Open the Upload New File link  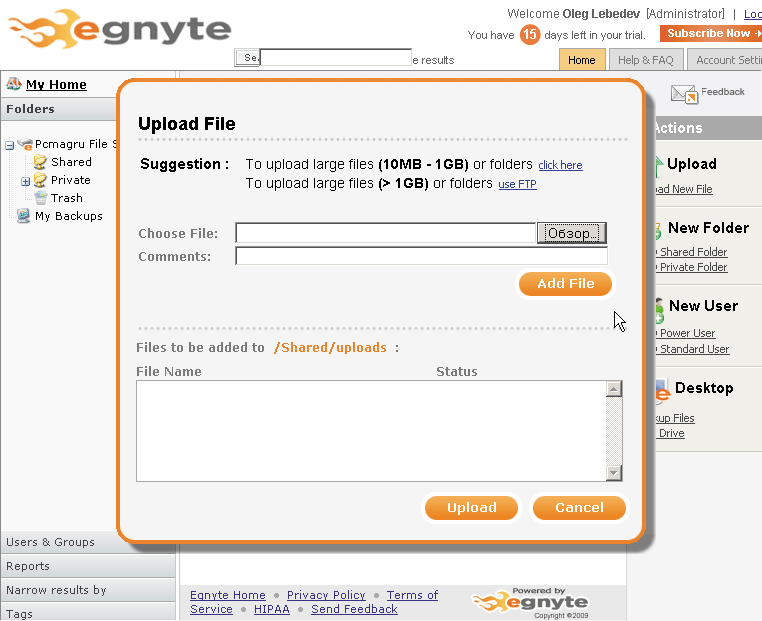click(684, 189)
